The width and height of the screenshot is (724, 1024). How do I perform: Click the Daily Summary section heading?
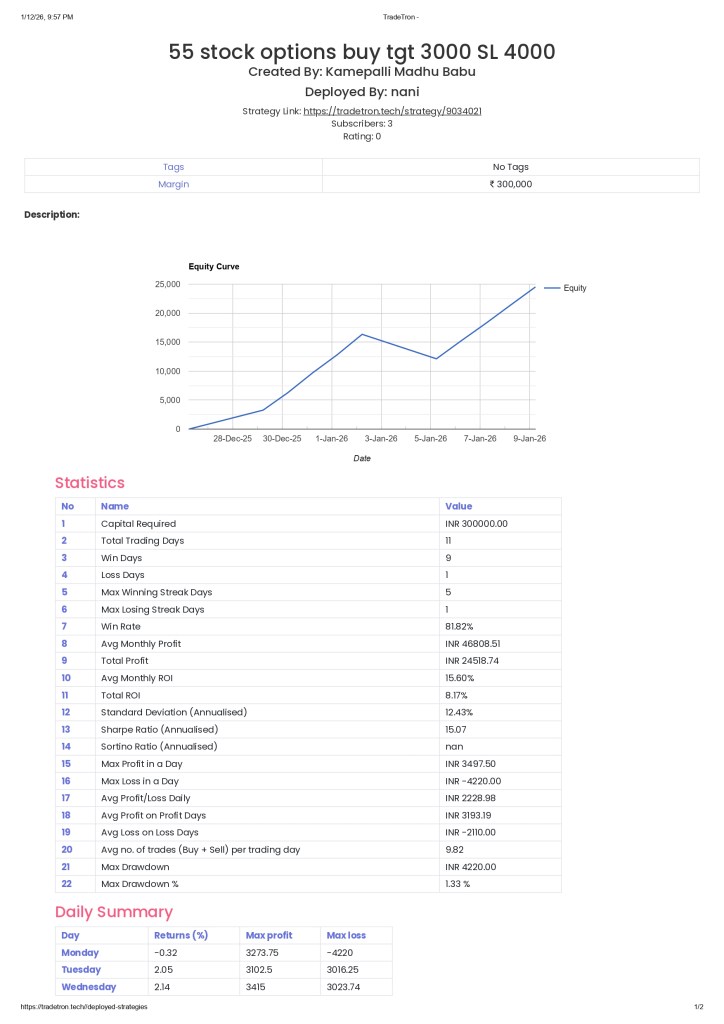click(x=114, y=912)
